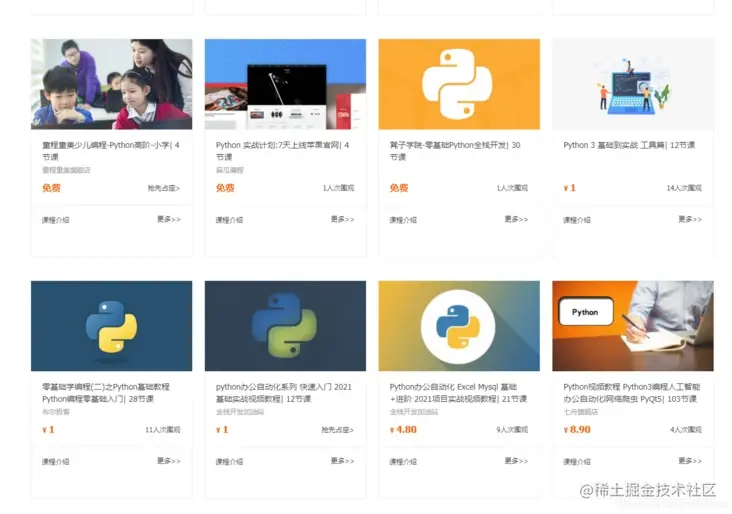Click the '14人次围观' view count
Image resolution: width=732 pixels, height=514 pixels.
coord(684,188)
